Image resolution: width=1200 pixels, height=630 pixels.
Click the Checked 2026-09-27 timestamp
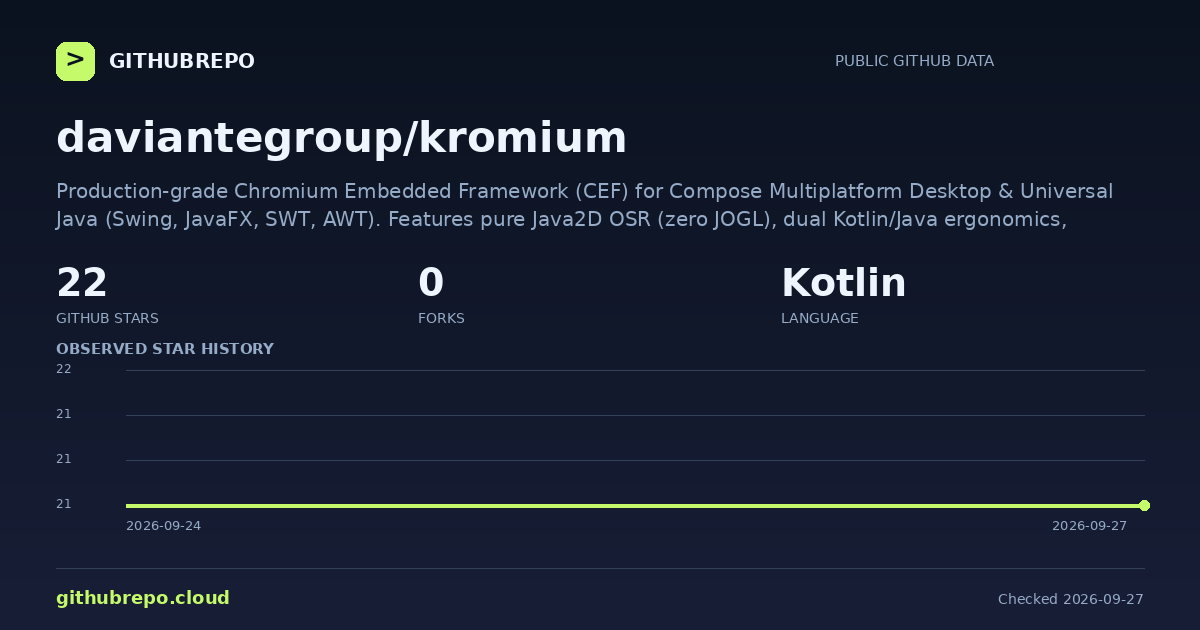pos(1071,599)
